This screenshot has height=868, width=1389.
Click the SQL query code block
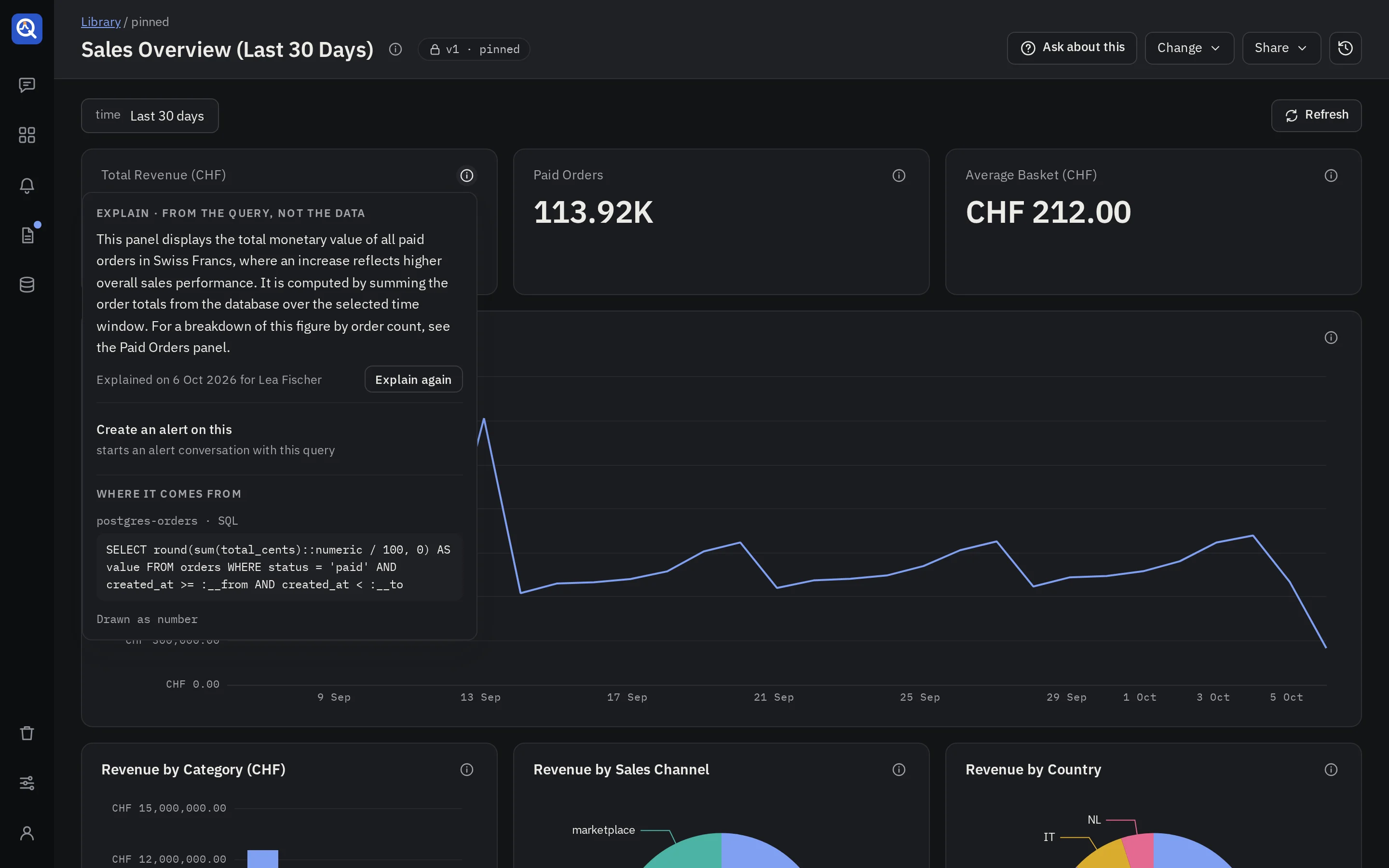pos(280,567)
